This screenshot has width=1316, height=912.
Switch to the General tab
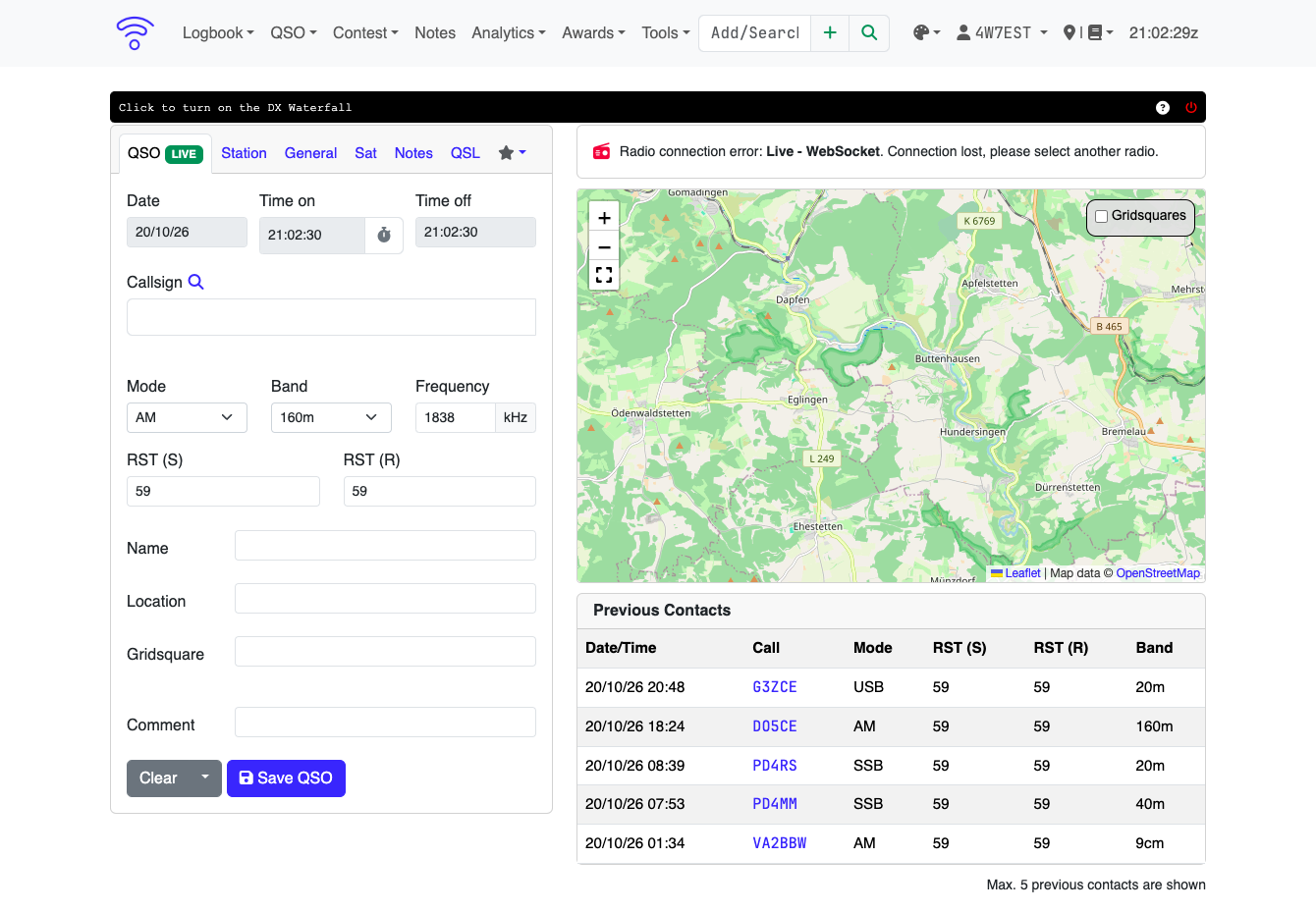310,153
